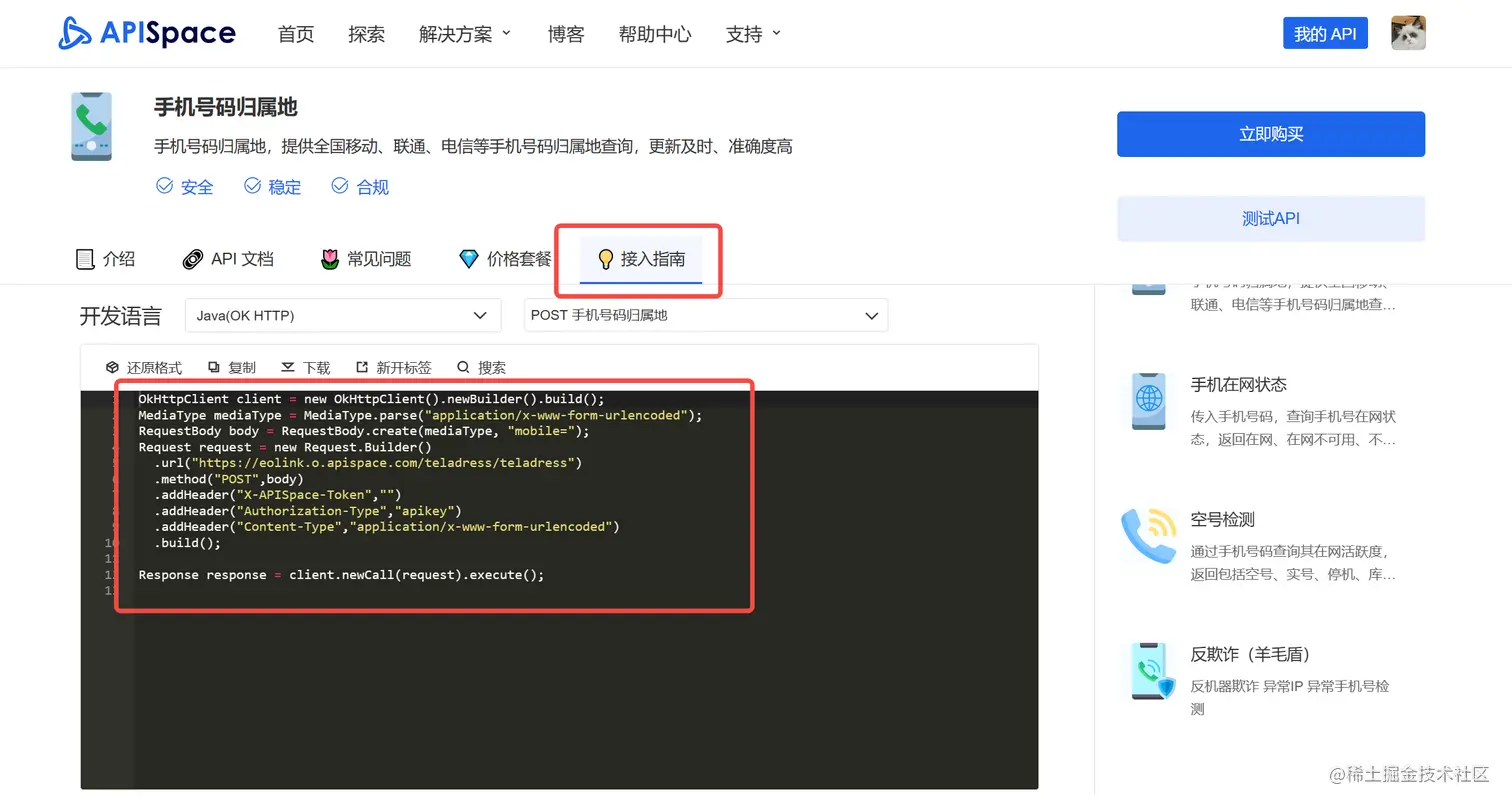
Task: Click the 搜索 magnifier icon
Action: (x=463, y=368)
